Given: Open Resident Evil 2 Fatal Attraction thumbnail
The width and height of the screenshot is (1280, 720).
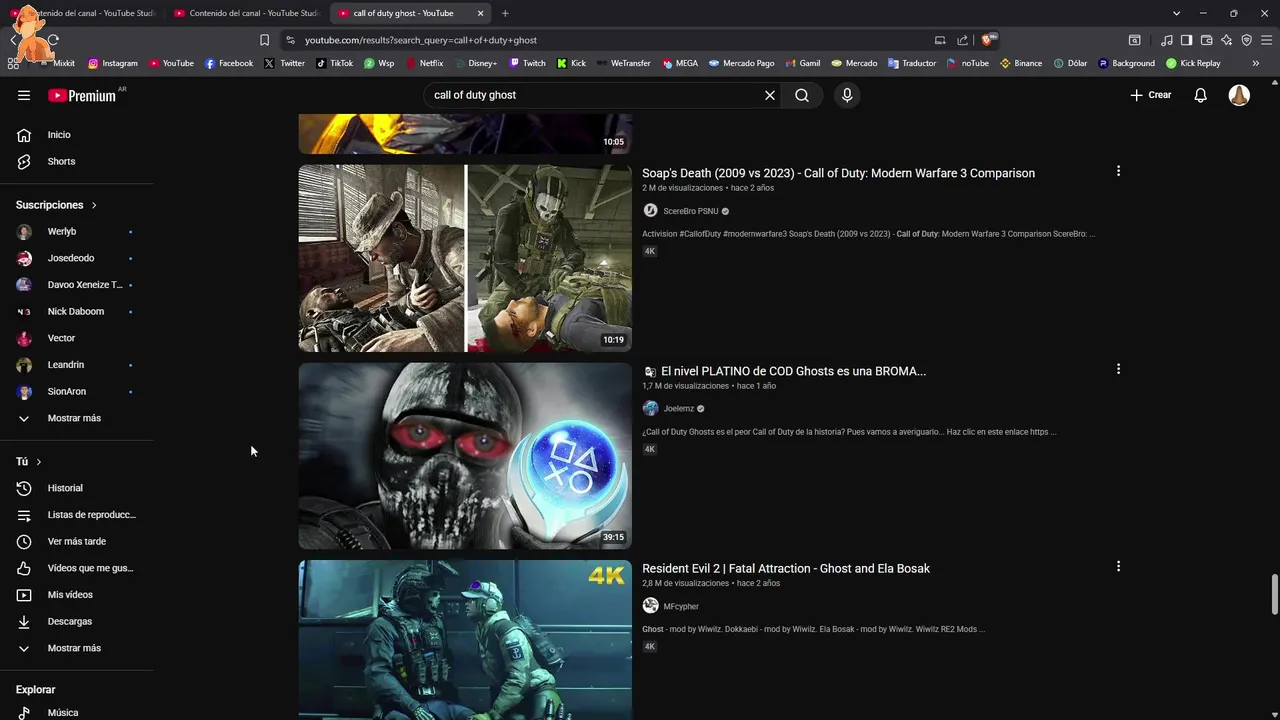Looking at the screenshot, I should (x=465, y=640).
